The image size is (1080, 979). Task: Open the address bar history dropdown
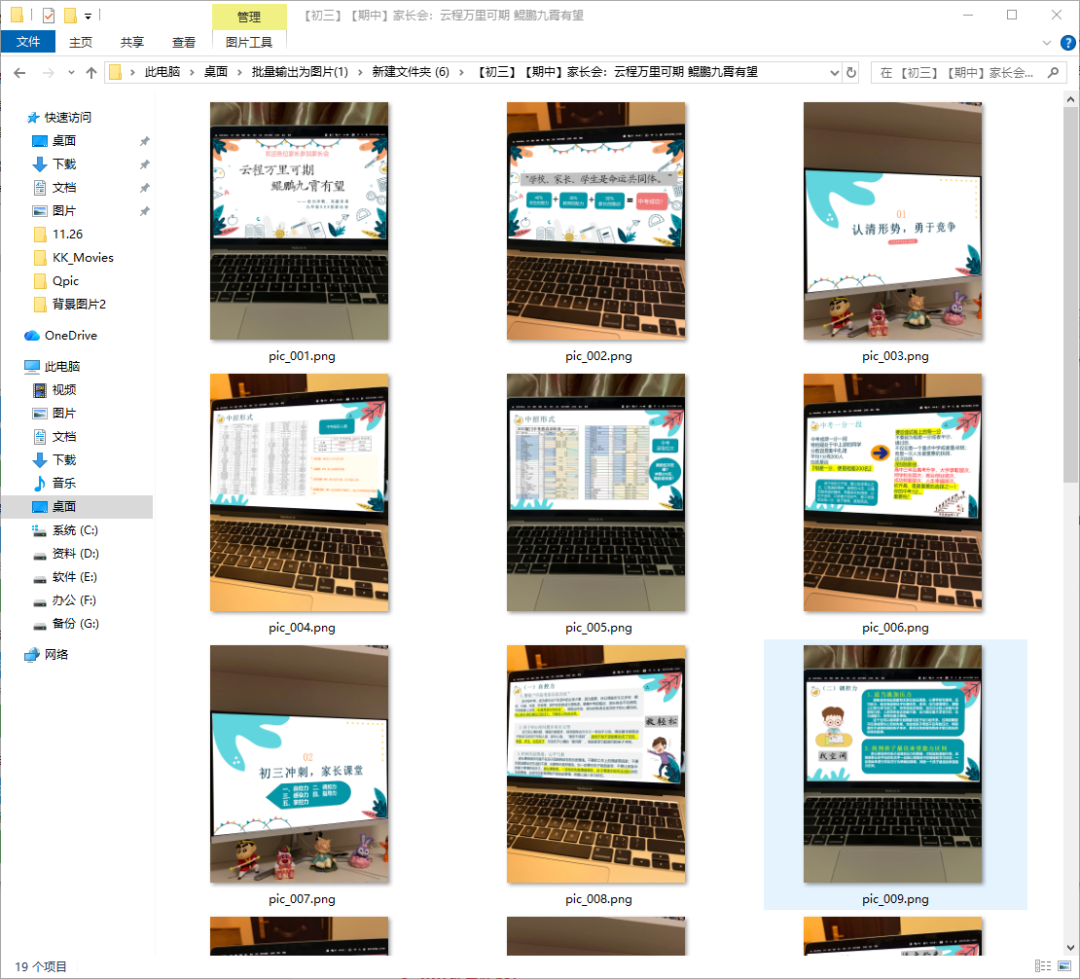pos(834,73)
